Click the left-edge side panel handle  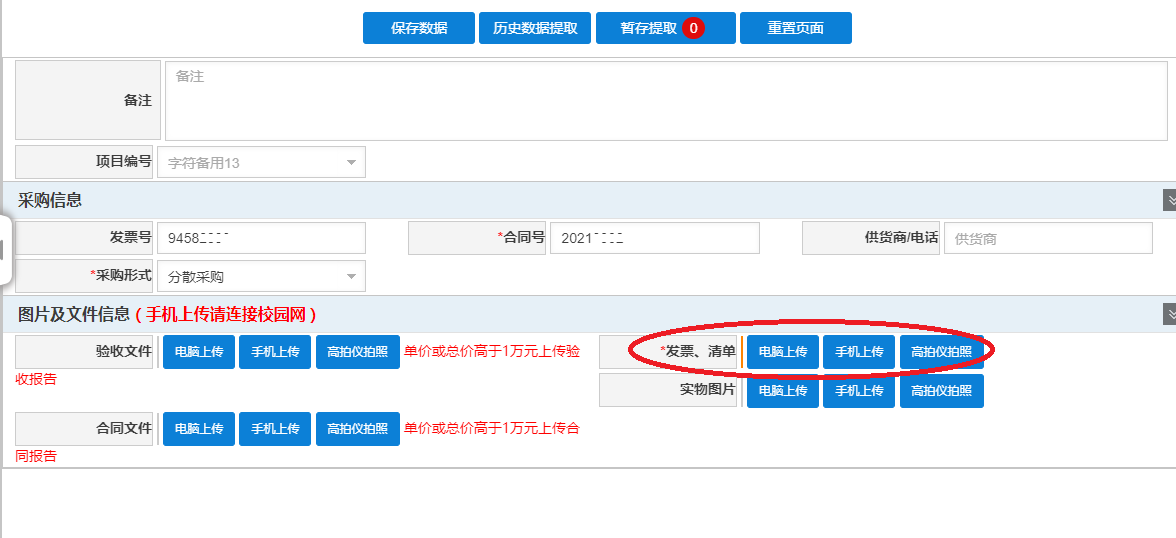pos(4,249)
